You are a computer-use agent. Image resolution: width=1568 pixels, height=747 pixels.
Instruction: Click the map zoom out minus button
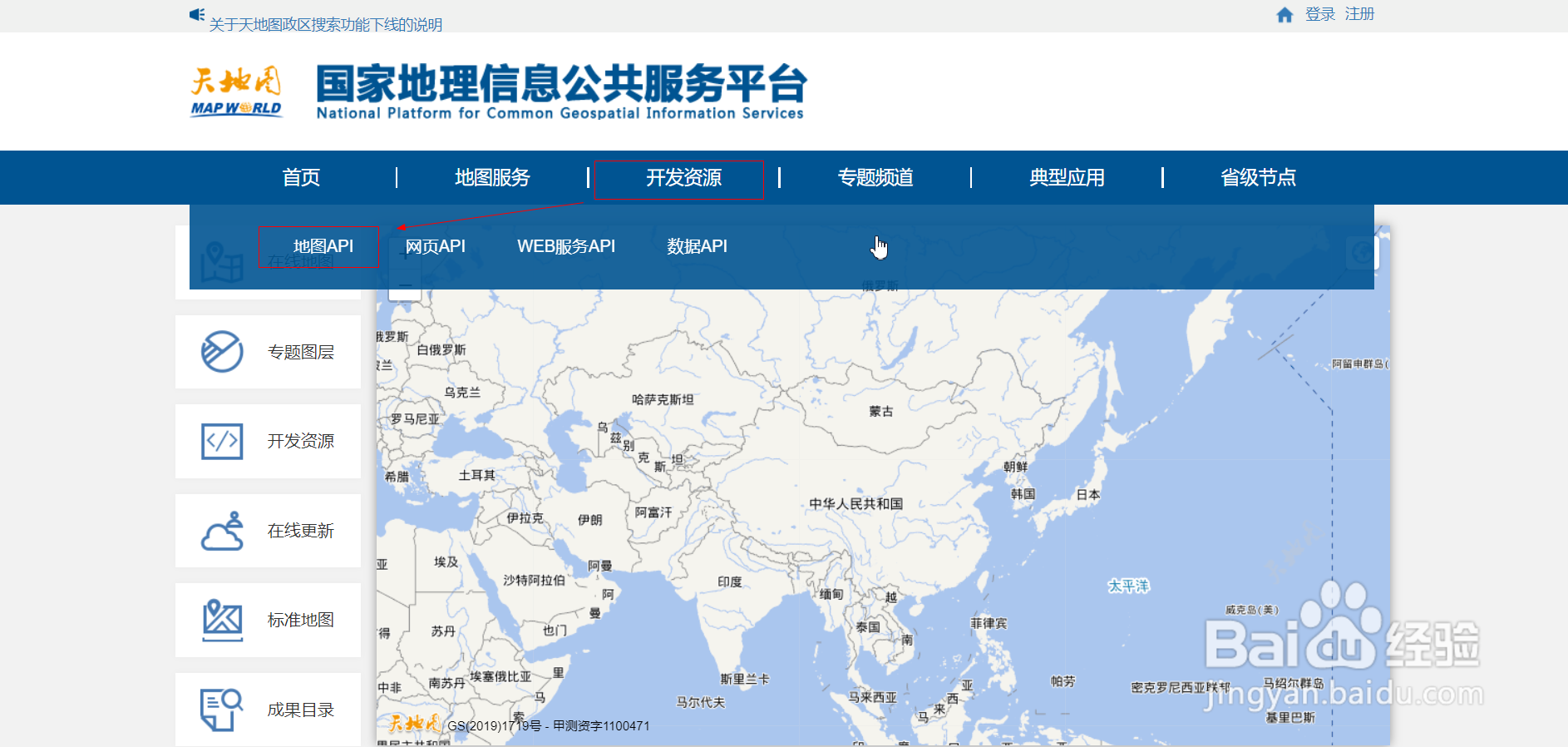pos(405,285)
